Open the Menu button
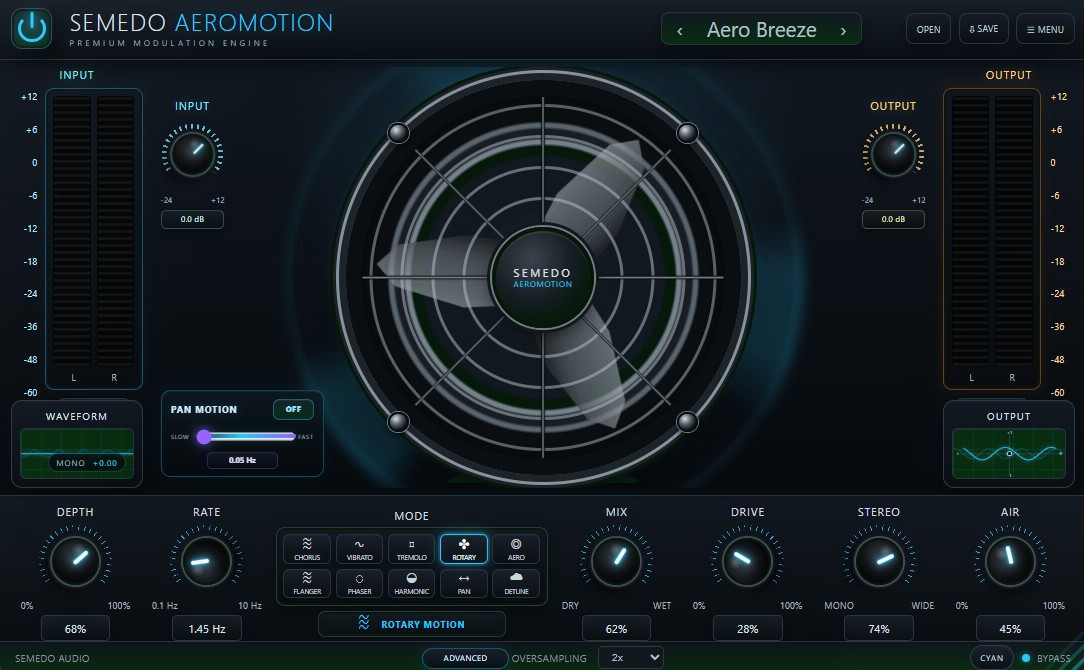The height and width of the screenshot is (670, 1084). tap(1045, 29)
